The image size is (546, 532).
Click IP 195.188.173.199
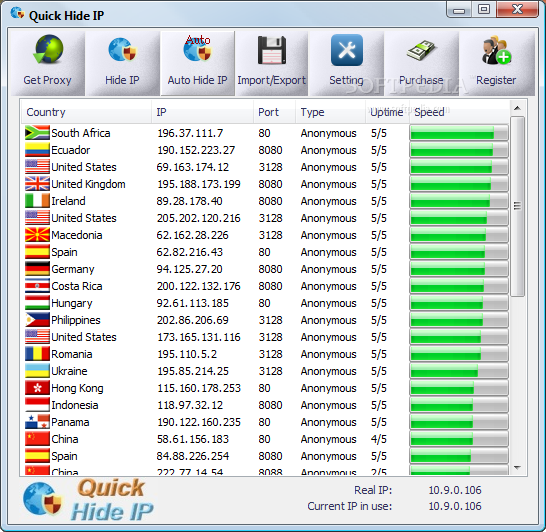click(198, 184)
